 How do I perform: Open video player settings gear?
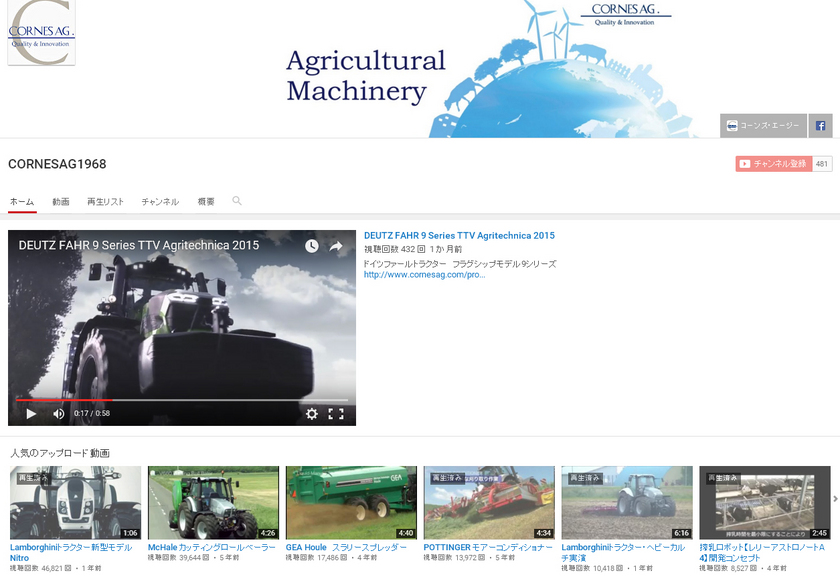point(312,413)
